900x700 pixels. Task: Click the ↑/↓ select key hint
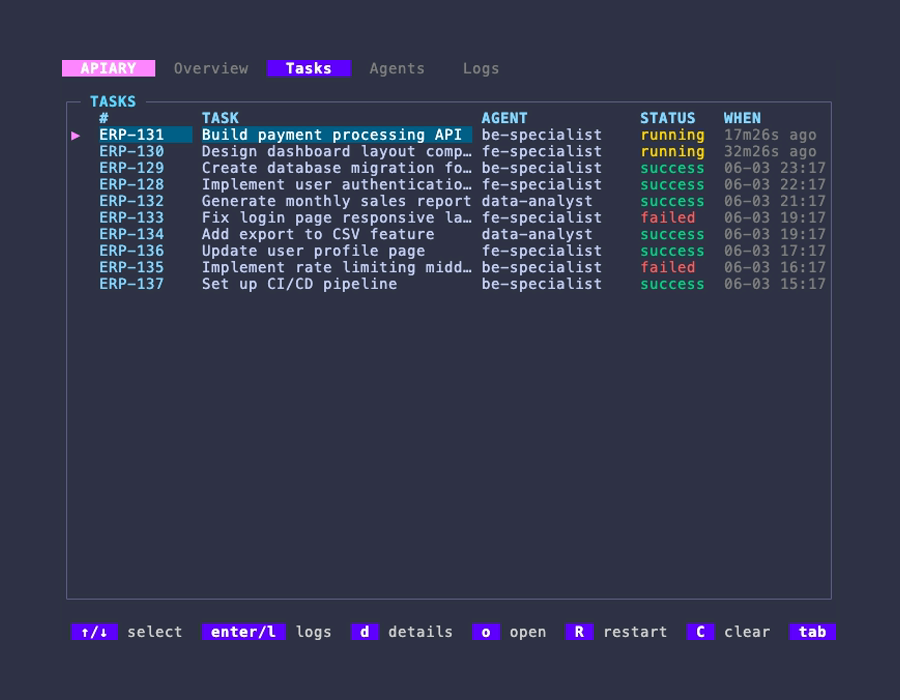coord(127,632)
